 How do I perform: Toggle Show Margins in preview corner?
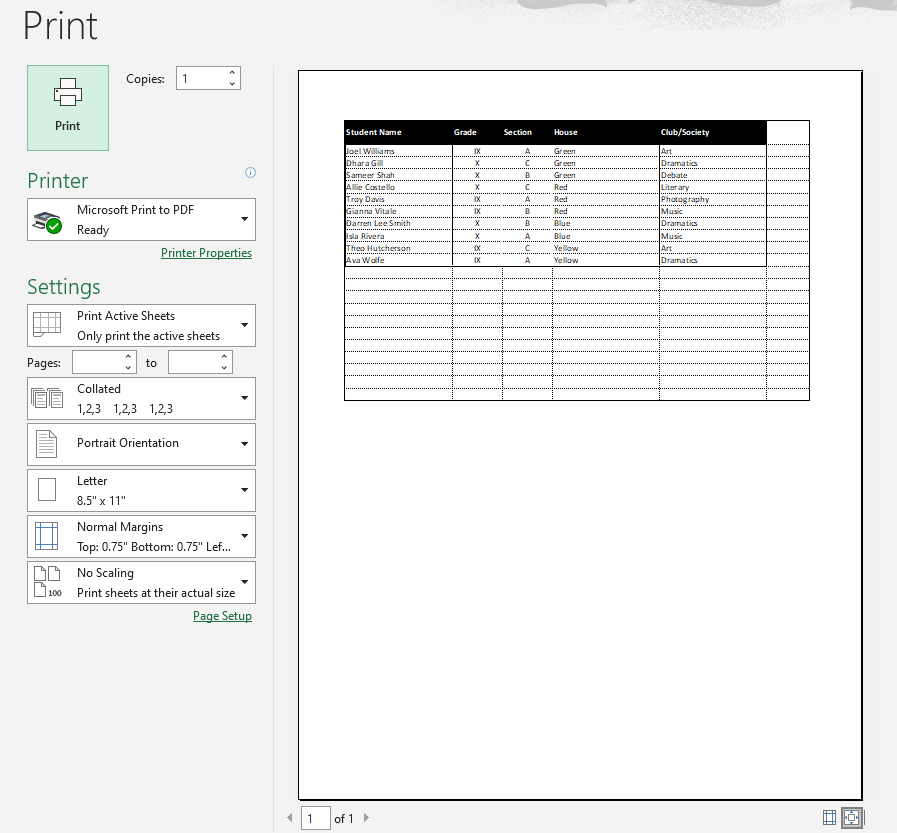click(x=829, y=817)
